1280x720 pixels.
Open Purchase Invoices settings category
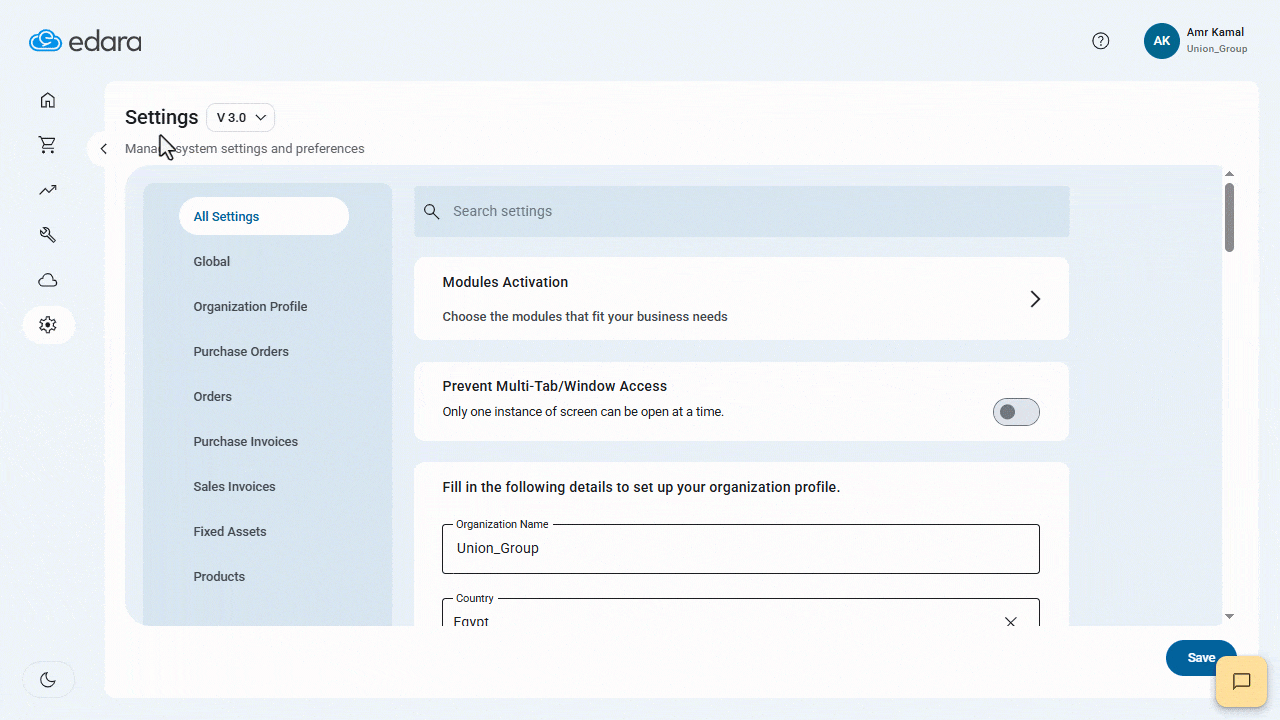click(x=246, y=441)
